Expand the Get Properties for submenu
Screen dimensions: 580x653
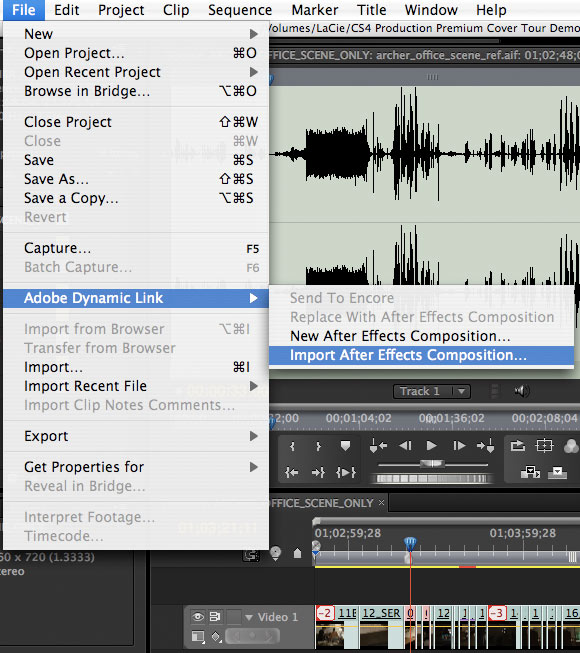tap(136, 467)
